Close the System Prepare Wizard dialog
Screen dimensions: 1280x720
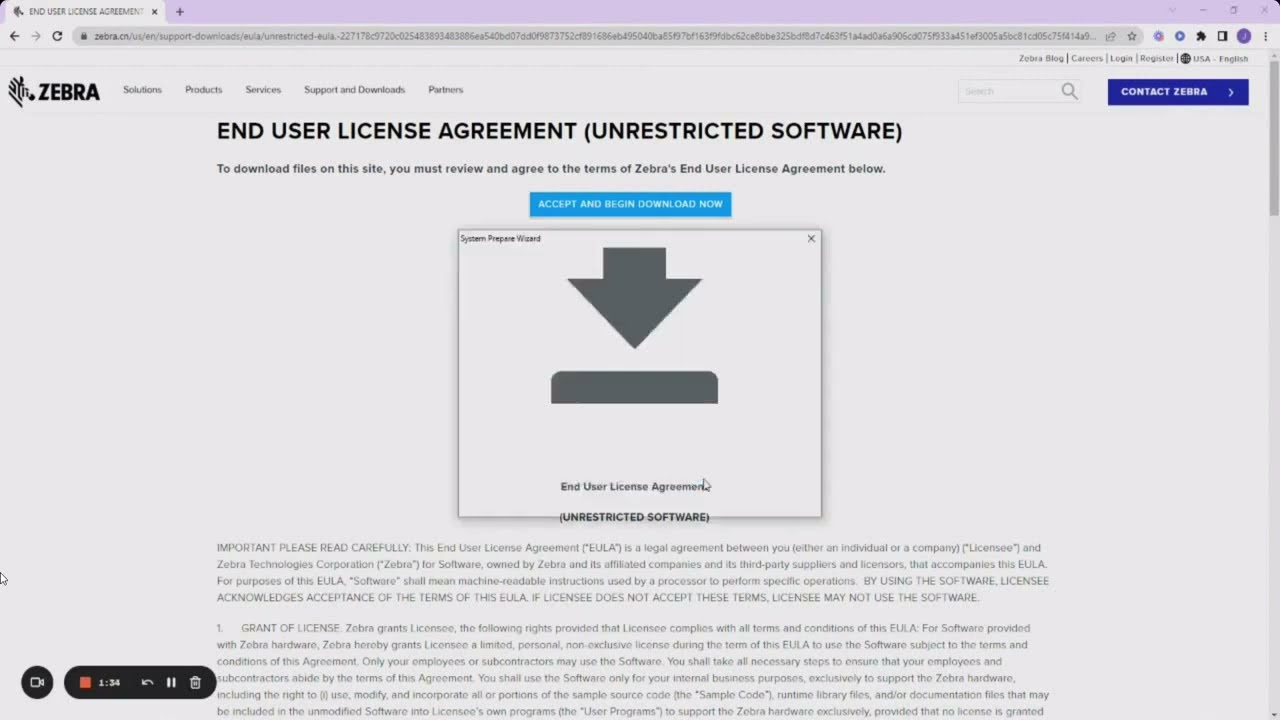[811, 238]
